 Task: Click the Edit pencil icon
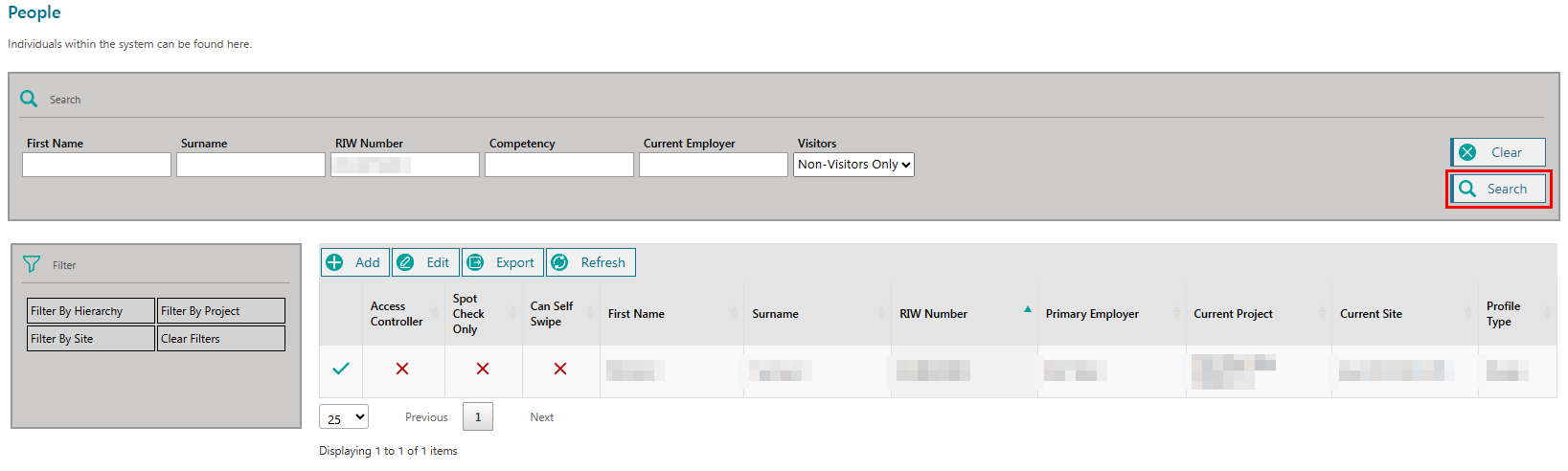tap(406, 262)
